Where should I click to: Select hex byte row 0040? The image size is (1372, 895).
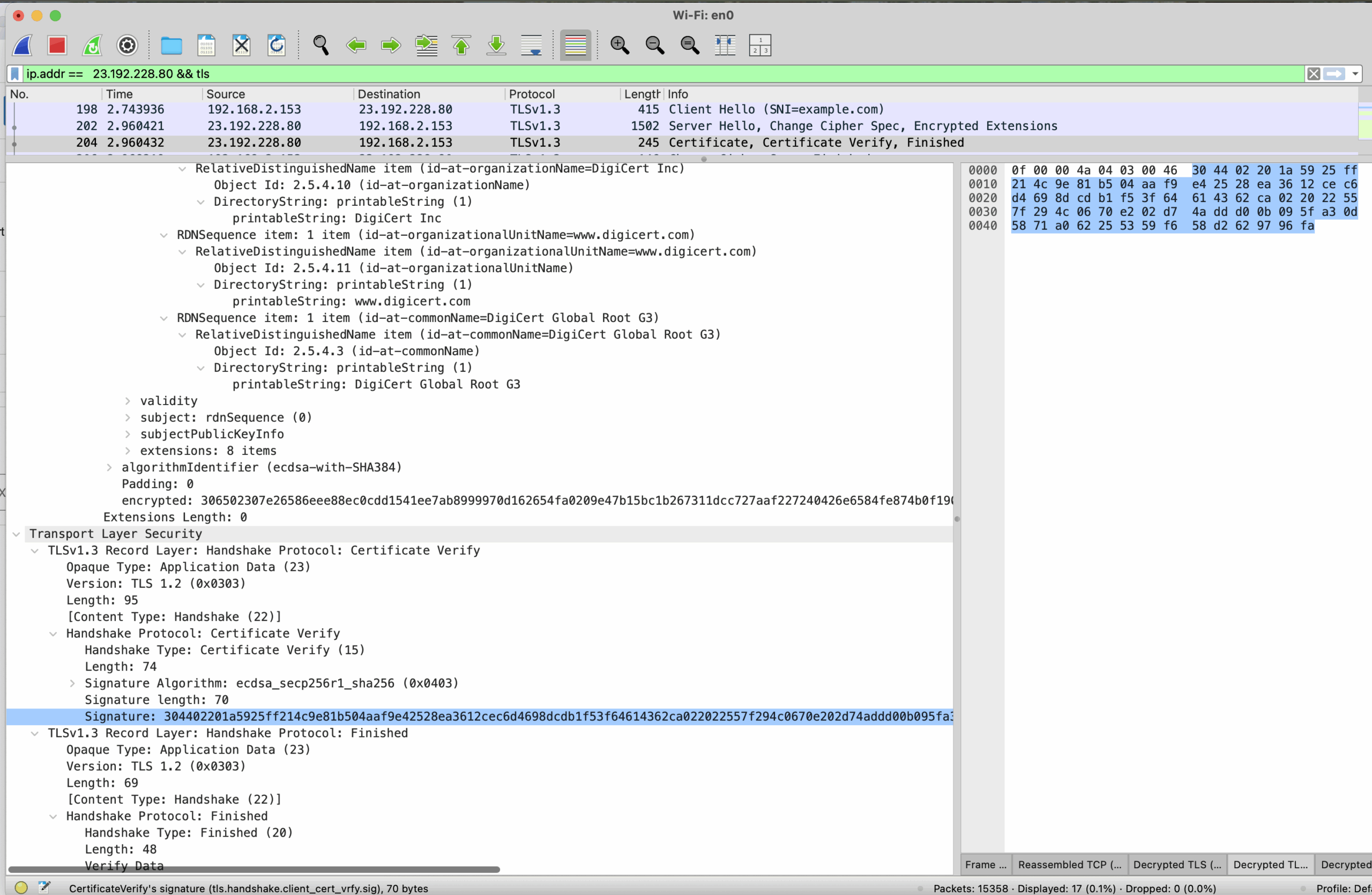click(1163, 226)
